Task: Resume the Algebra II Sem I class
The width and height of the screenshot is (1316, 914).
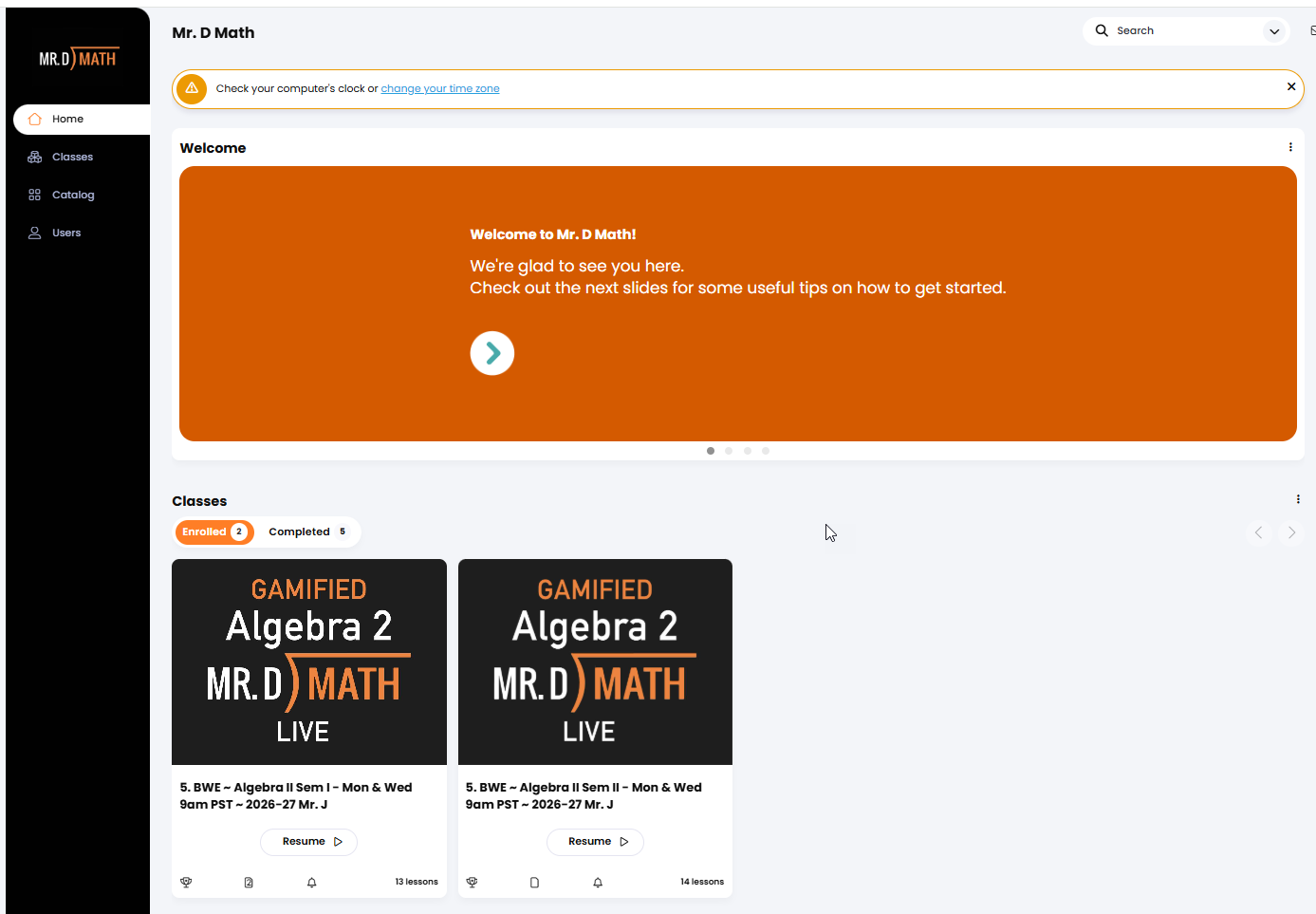Action: click(x=309, y=842)
